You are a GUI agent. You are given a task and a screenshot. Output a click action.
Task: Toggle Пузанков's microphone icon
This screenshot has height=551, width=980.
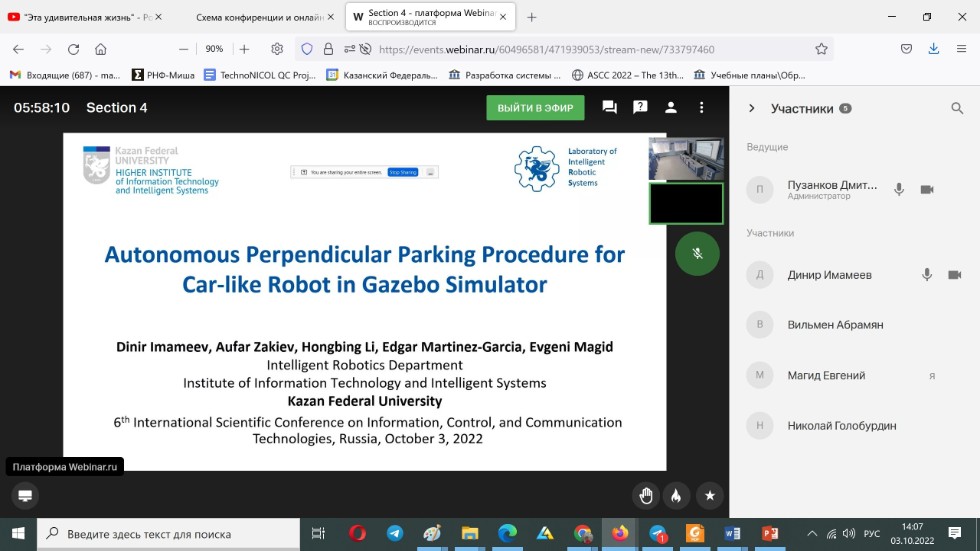point(899,190)
